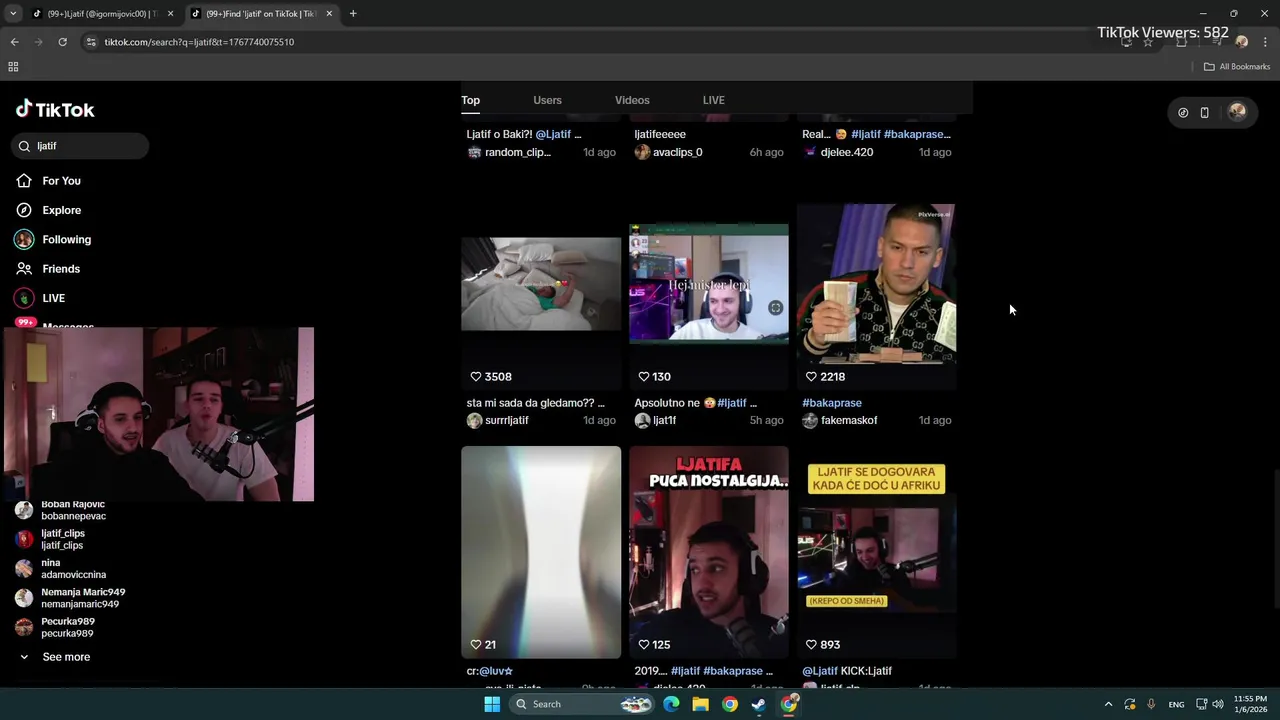Click the TikTok logo
This screenshot has height=720, width=1280.
tap(55, 109)
